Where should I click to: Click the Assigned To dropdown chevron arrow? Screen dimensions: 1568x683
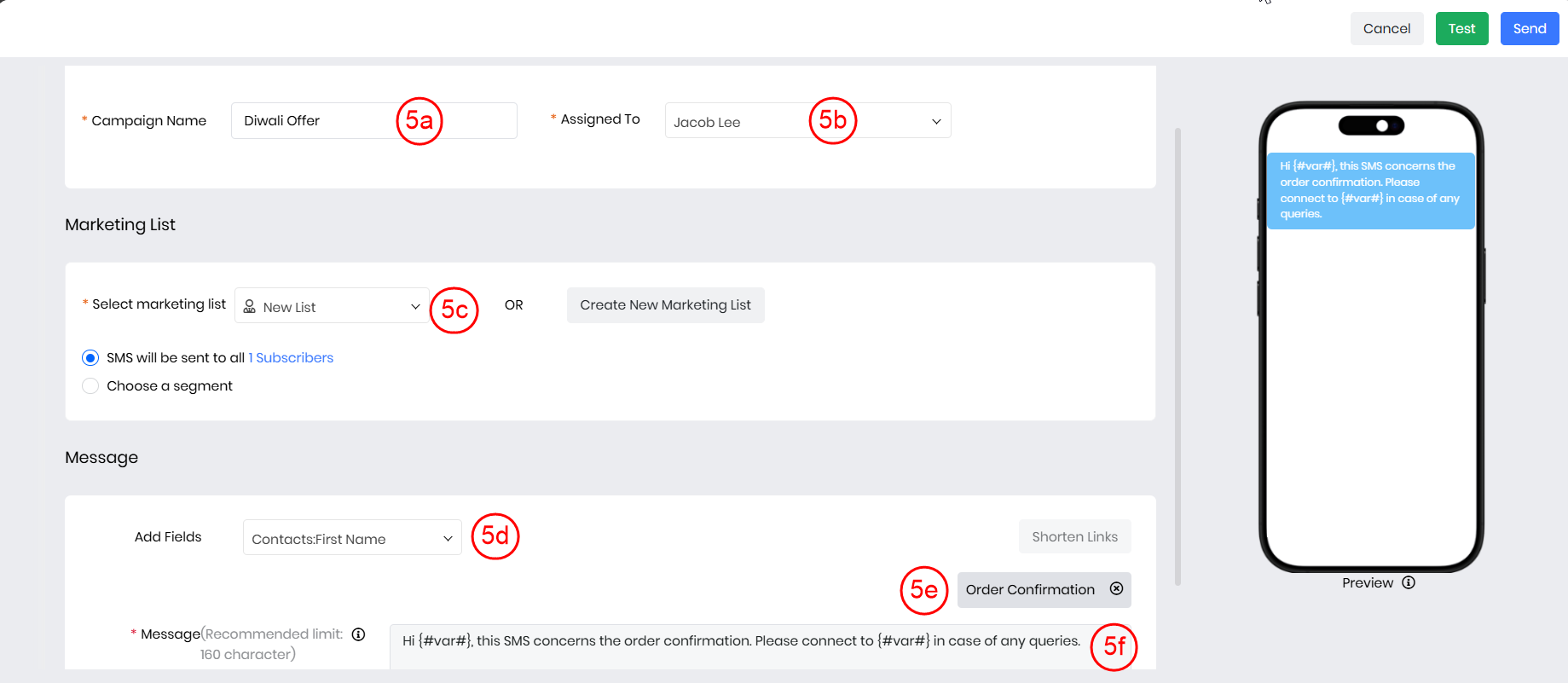click(935, 121)
